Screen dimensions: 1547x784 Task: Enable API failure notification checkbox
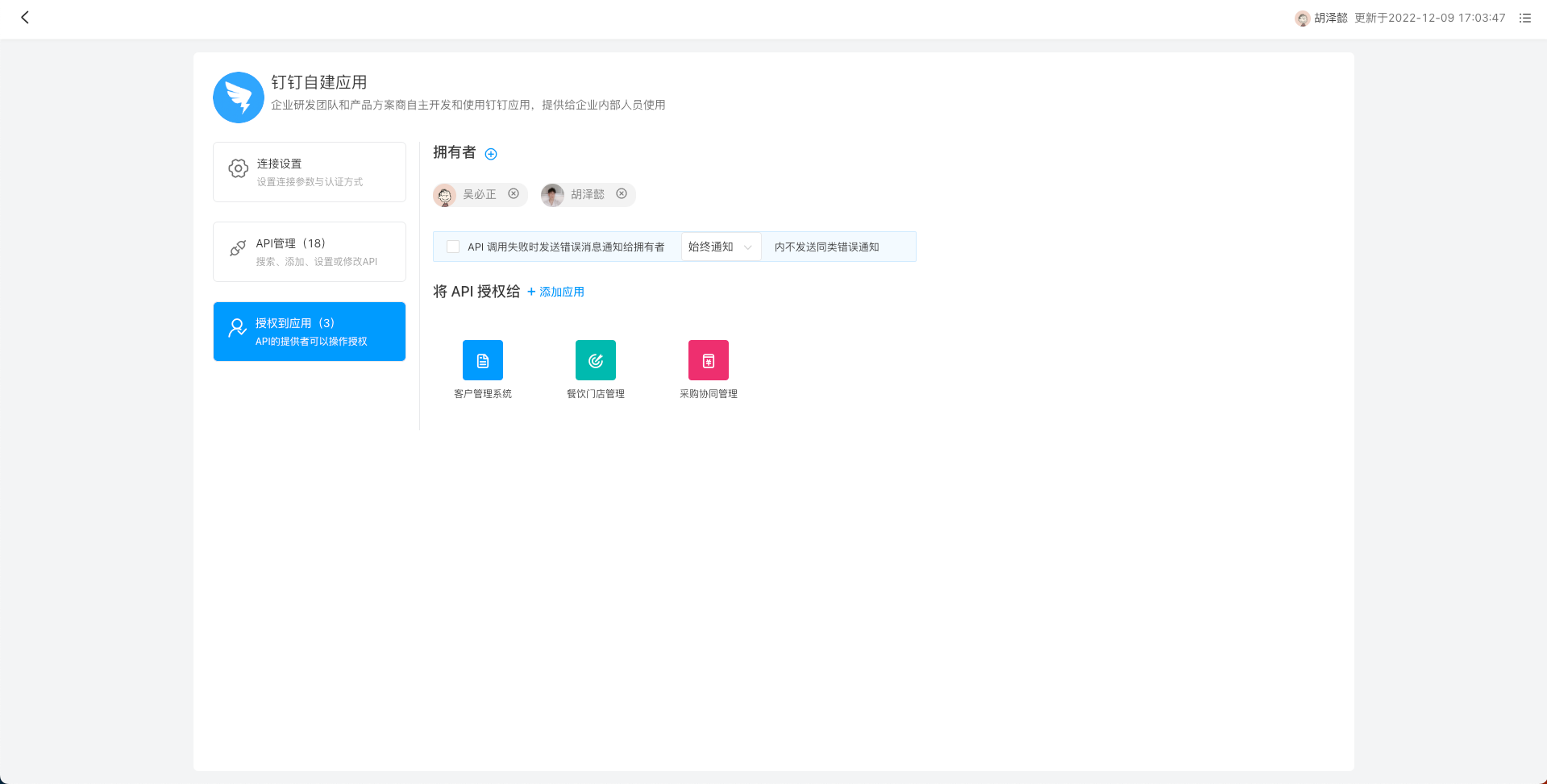point(453,247)
